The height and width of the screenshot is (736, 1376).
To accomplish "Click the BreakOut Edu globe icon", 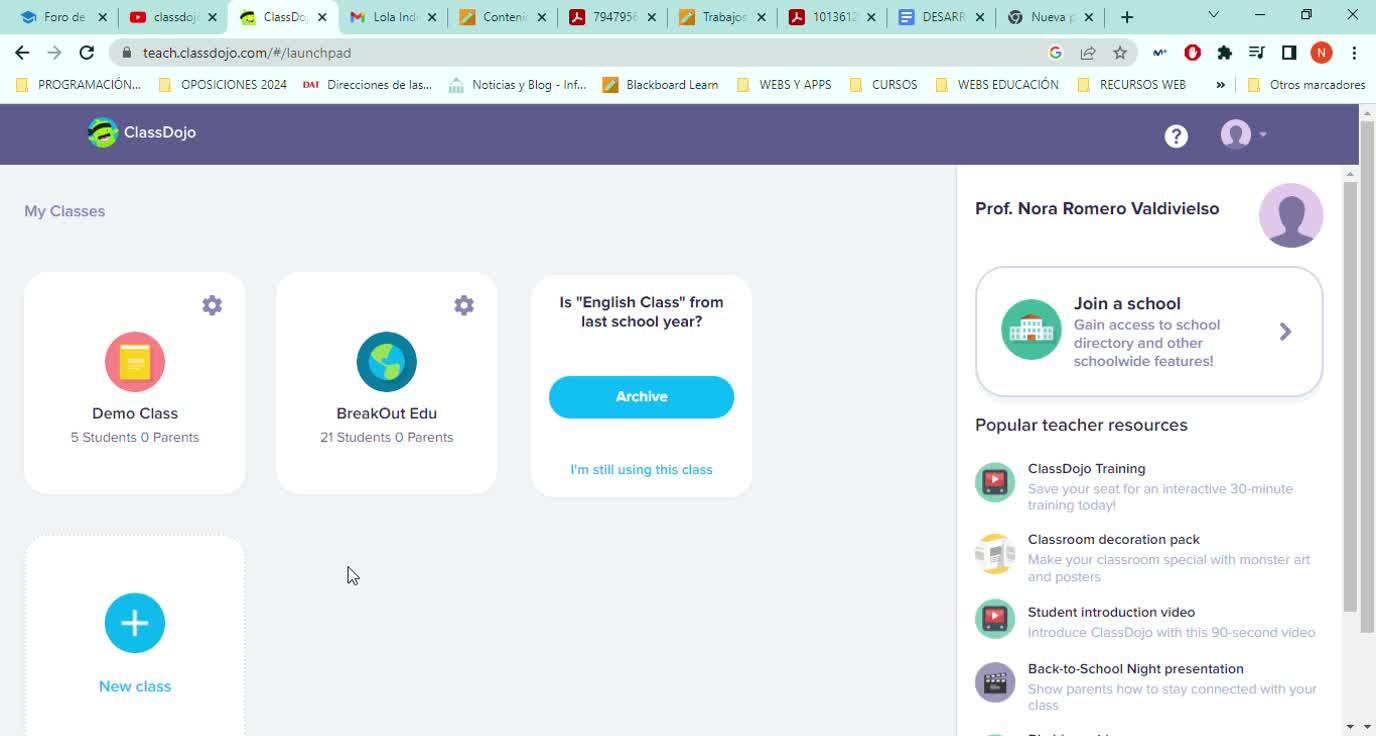I will [x=387, y=362].
